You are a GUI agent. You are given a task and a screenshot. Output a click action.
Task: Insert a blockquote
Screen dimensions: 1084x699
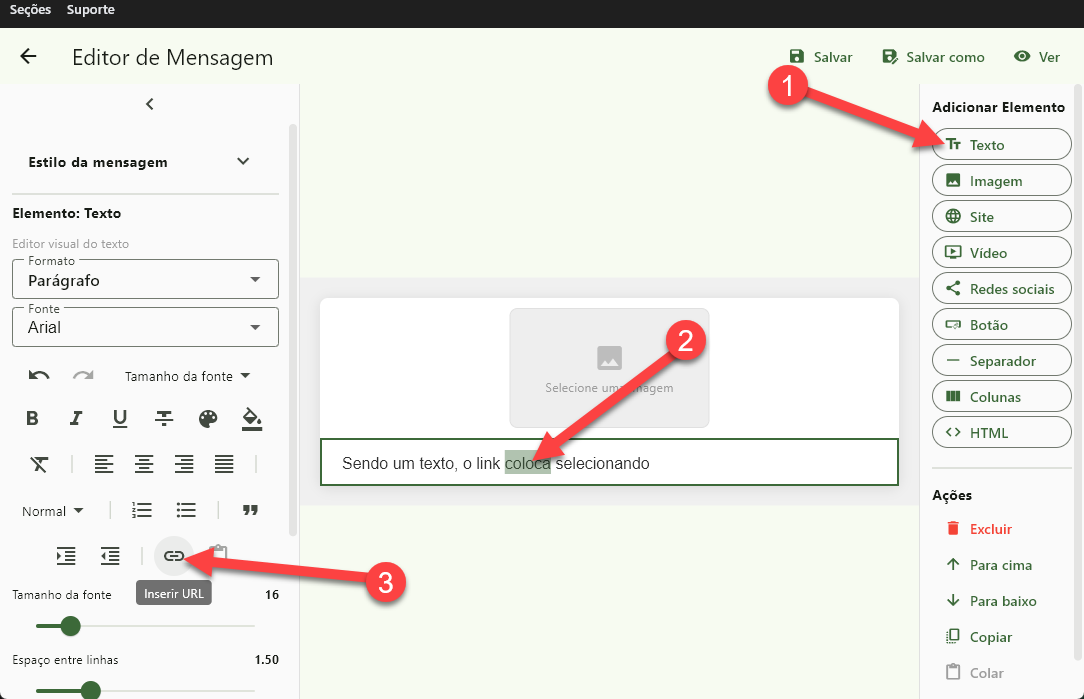point(251,511)
